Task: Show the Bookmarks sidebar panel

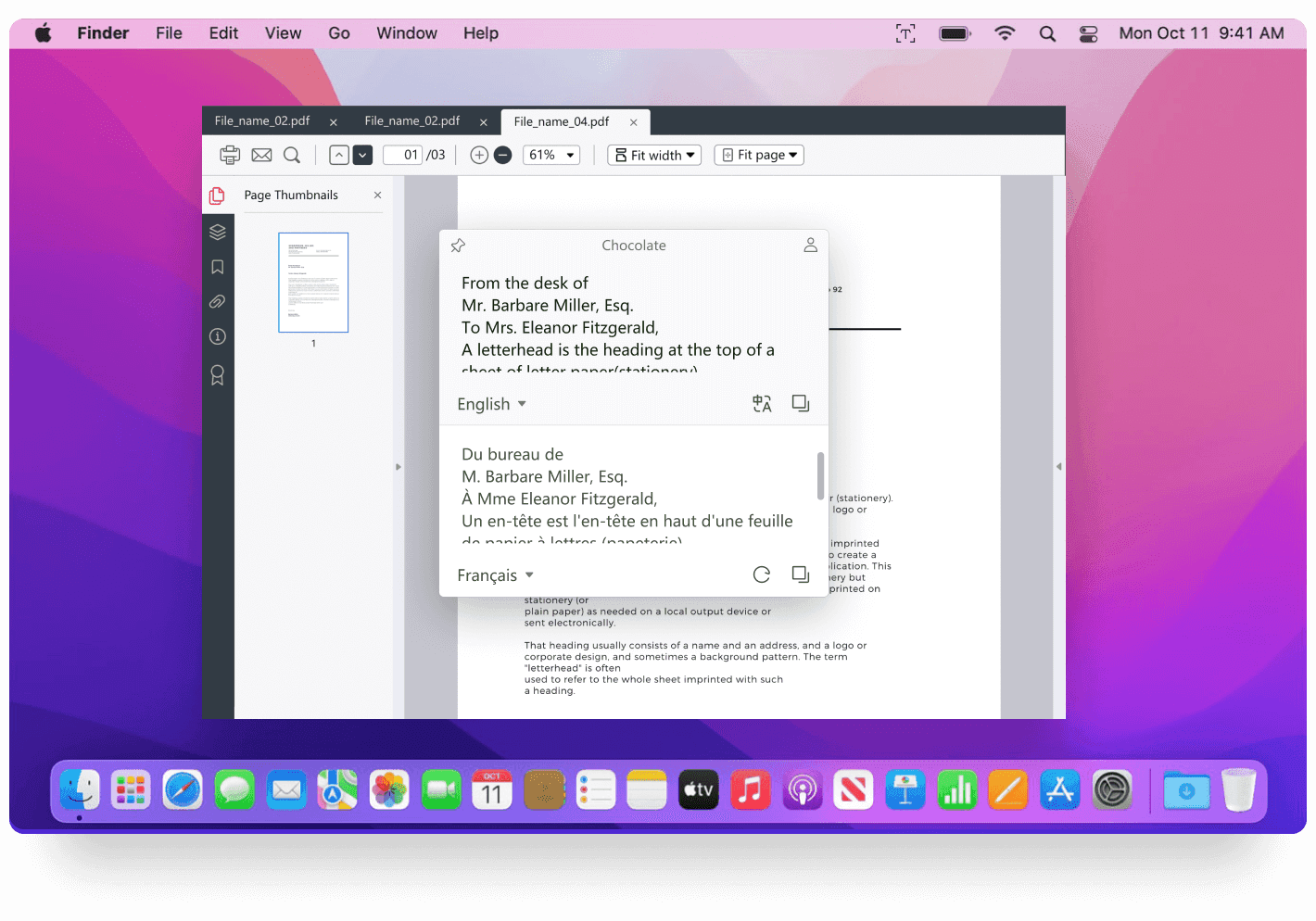Action: 218,266
